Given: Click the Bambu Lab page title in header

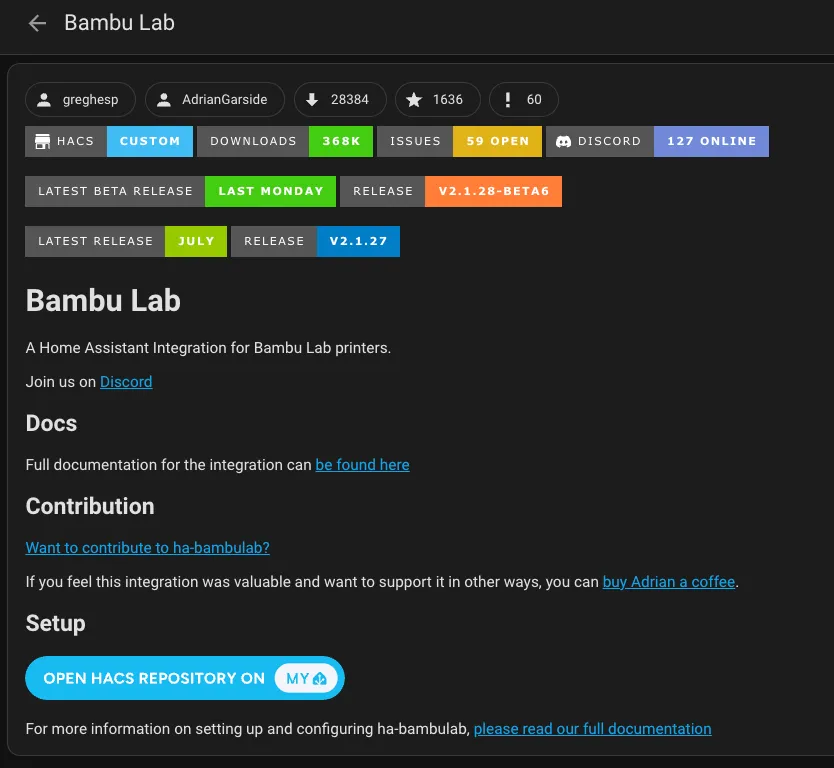Looking at the screenshot, I should tap(120, 23).
